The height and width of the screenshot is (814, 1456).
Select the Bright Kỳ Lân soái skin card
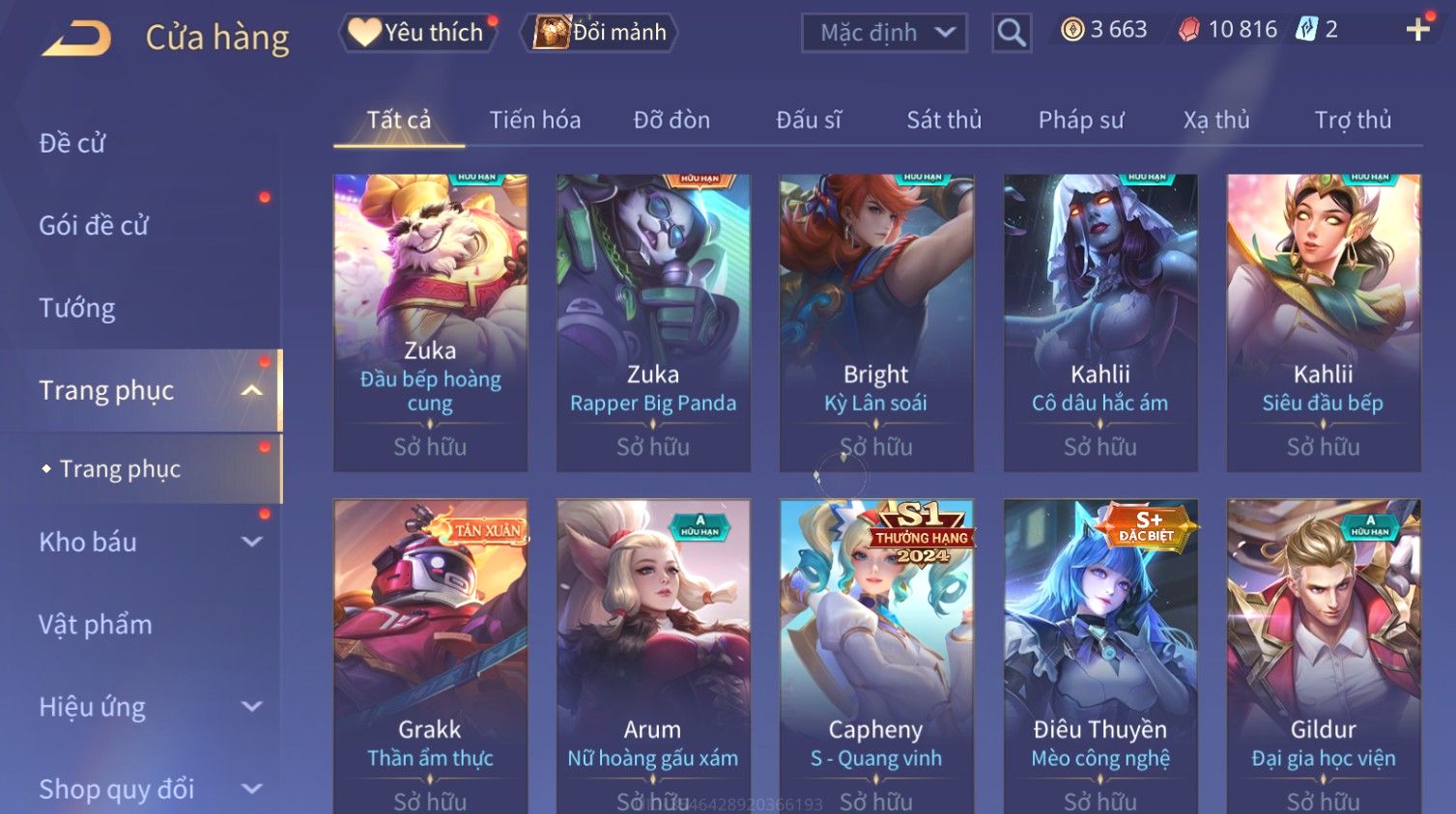[x=876, y=323]
